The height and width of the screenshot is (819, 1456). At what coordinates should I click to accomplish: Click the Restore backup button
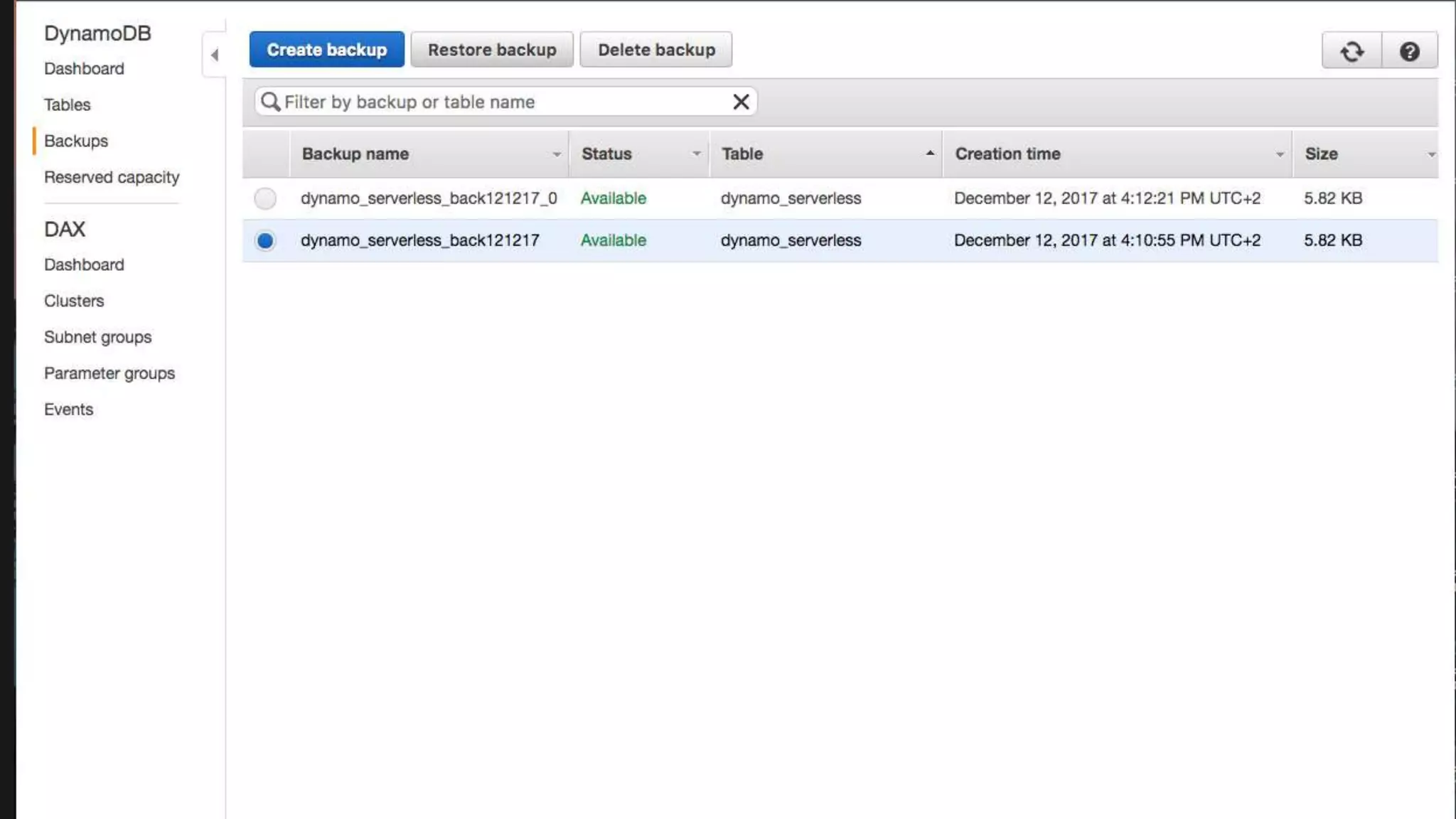[x=492, y=50]
